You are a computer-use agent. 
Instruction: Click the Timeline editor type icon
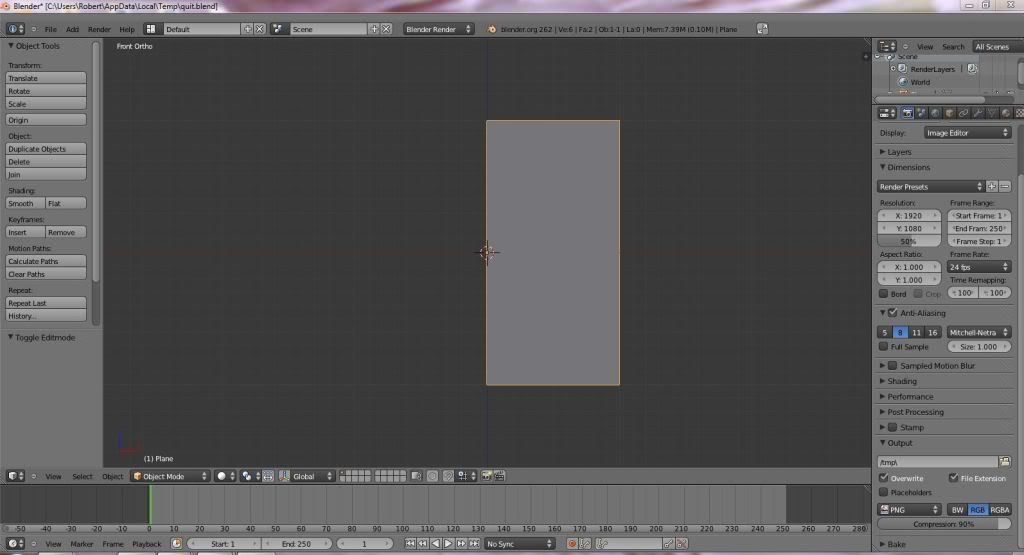coord(15,543)
